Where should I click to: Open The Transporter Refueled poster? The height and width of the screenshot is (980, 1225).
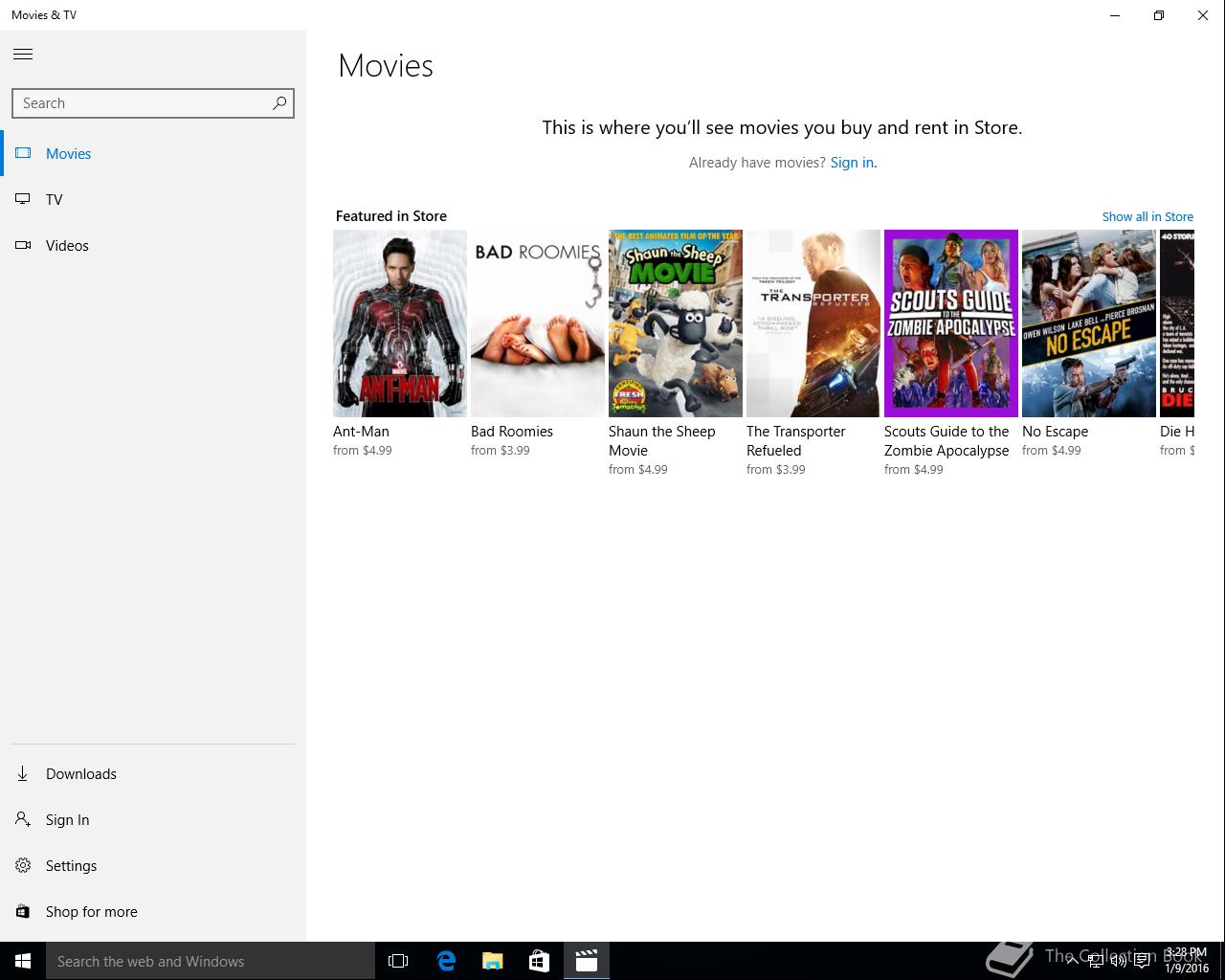coord(813,323)
